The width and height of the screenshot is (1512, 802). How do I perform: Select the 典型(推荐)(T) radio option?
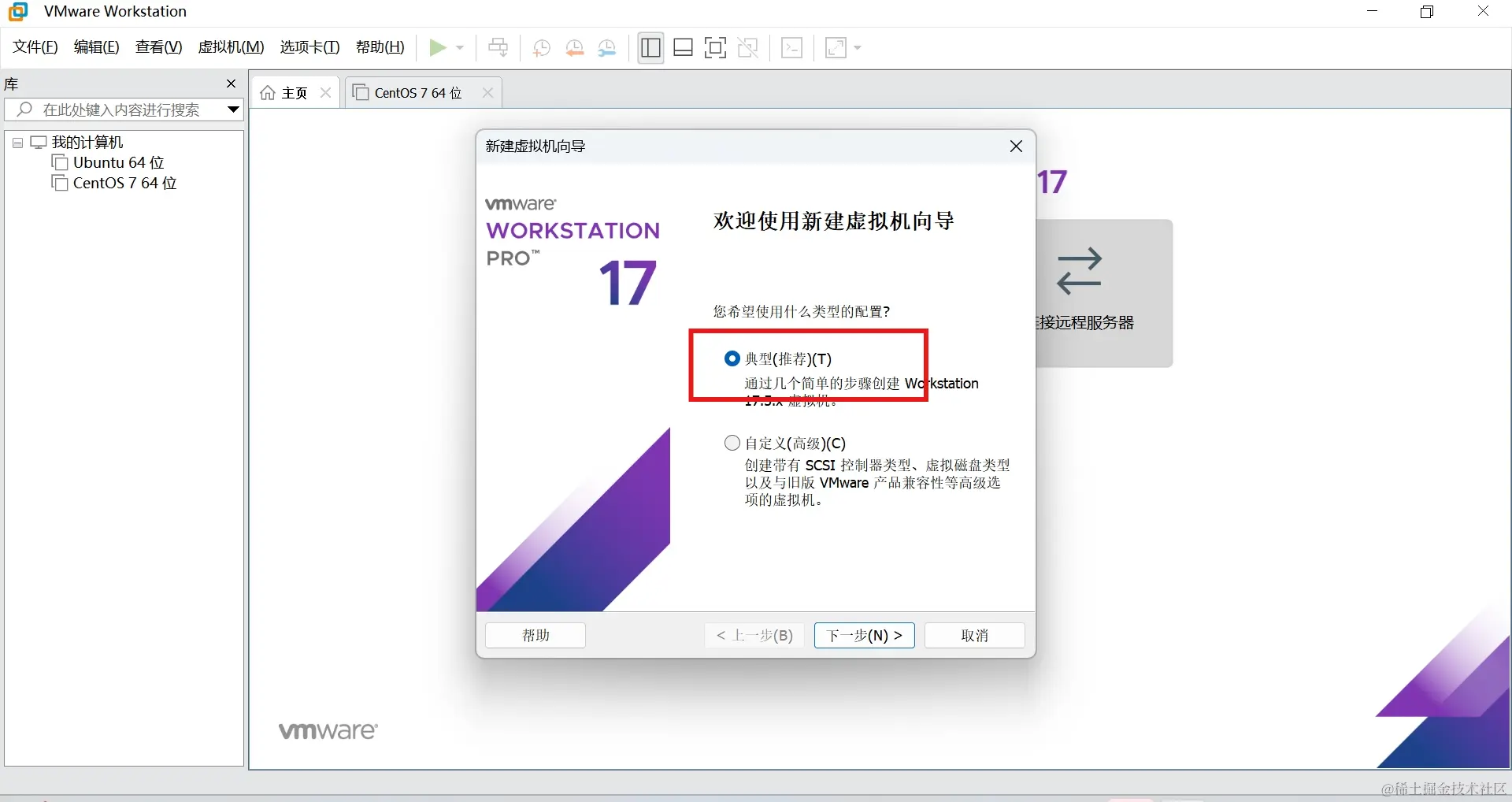(732, 358)
